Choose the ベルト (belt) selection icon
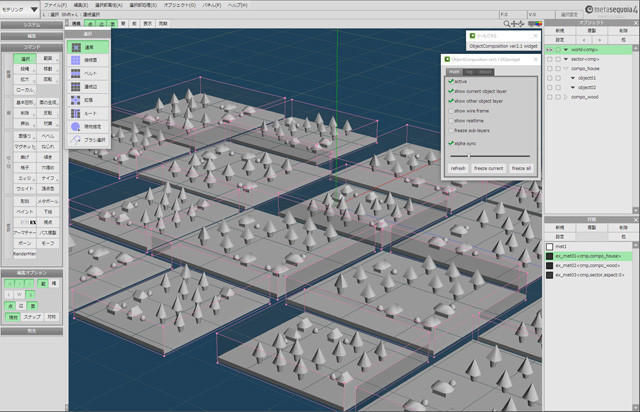The image size is (640, 412). [x=88, y=73]
